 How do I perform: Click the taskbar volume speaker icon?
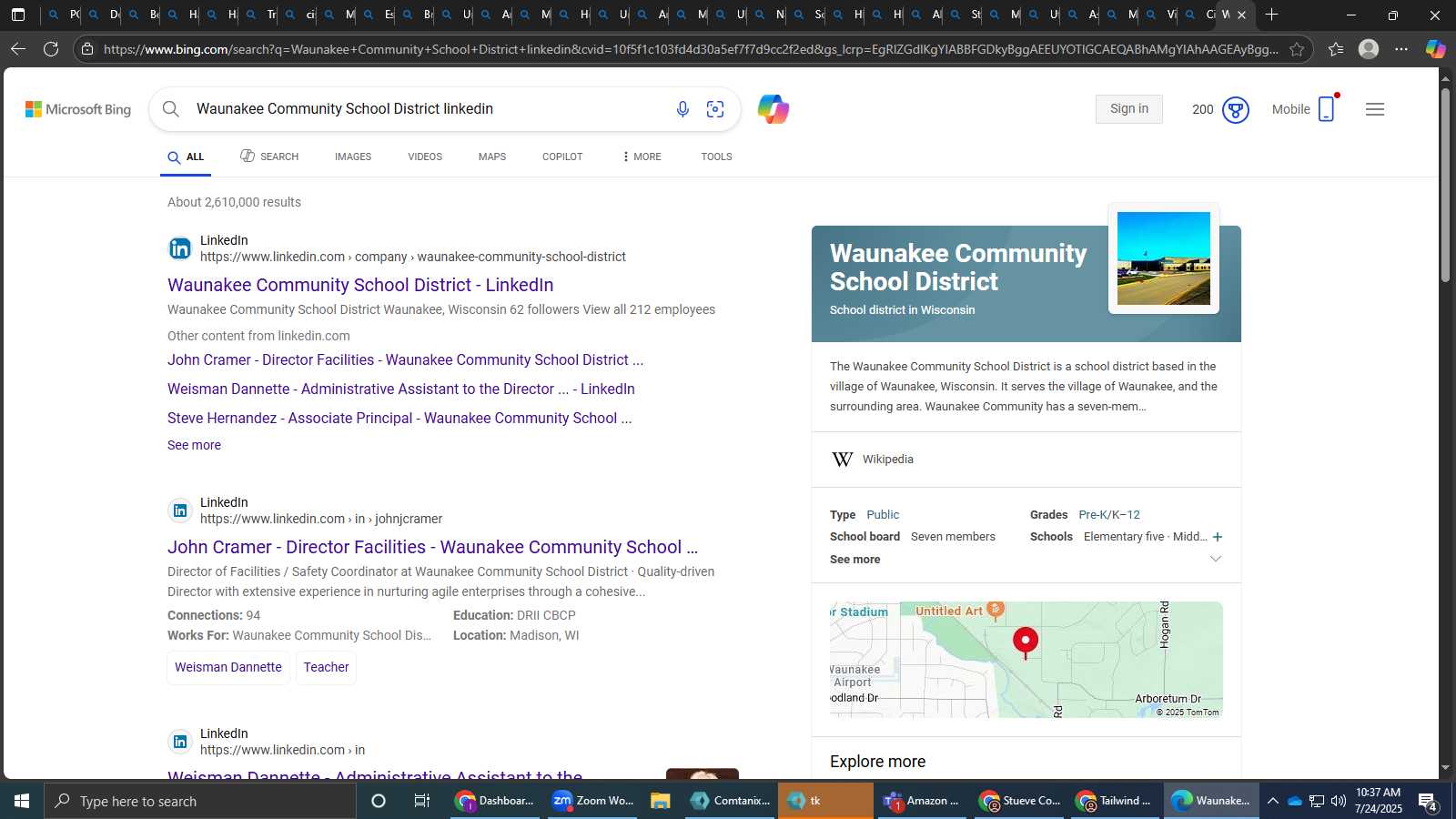(x=1338, y=801)
